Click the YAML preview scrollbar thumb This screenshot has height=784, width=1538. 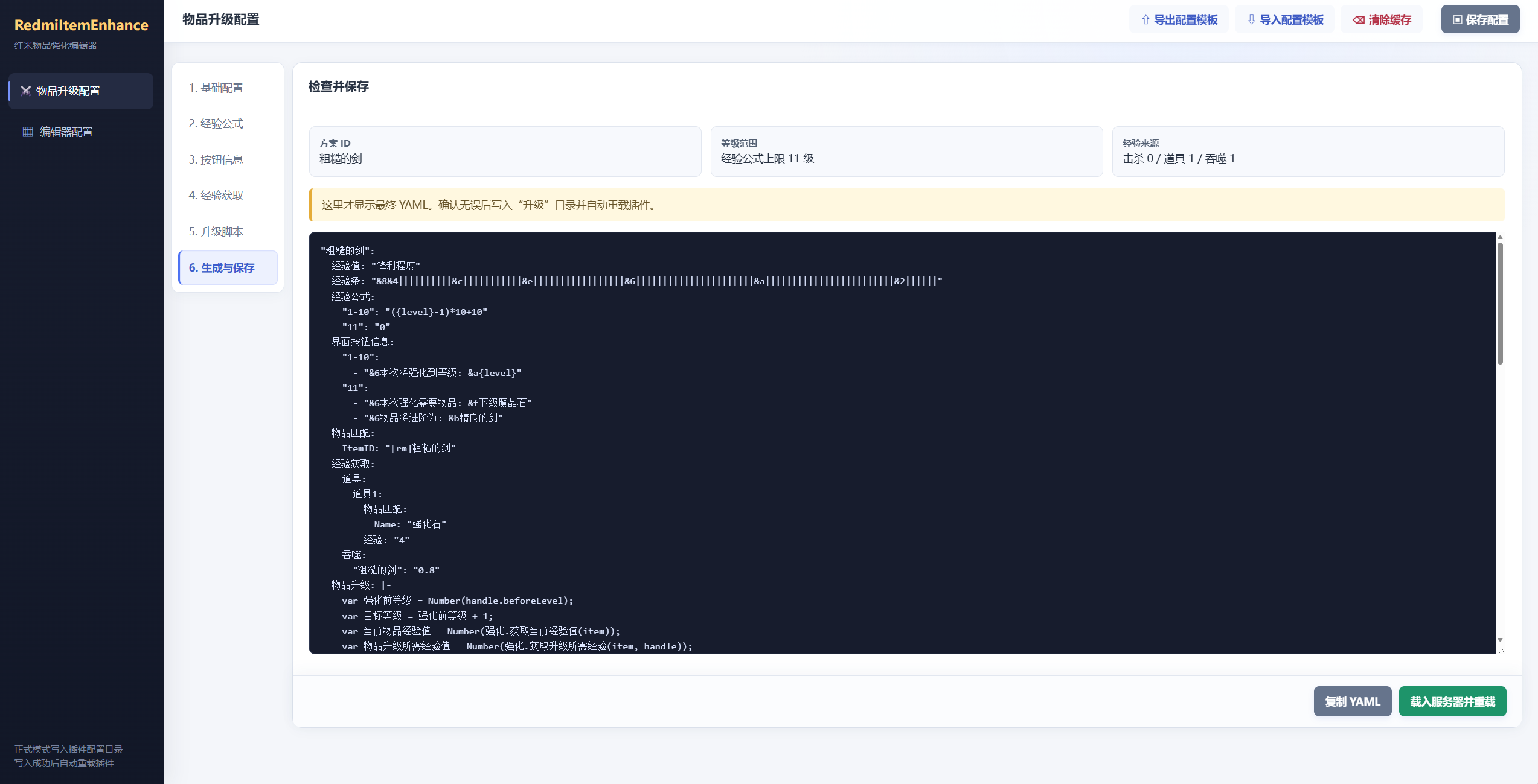(1500, 304)
